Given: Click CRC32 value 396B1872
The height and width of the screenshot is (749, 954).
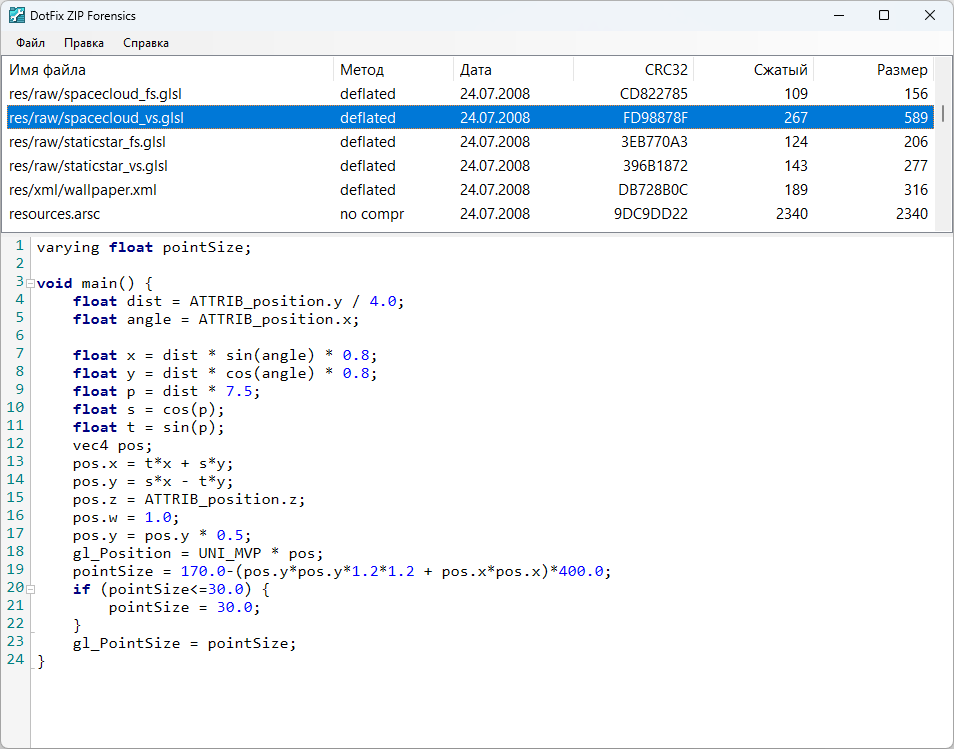Looking at the screenshot, I should click(655, 165).
